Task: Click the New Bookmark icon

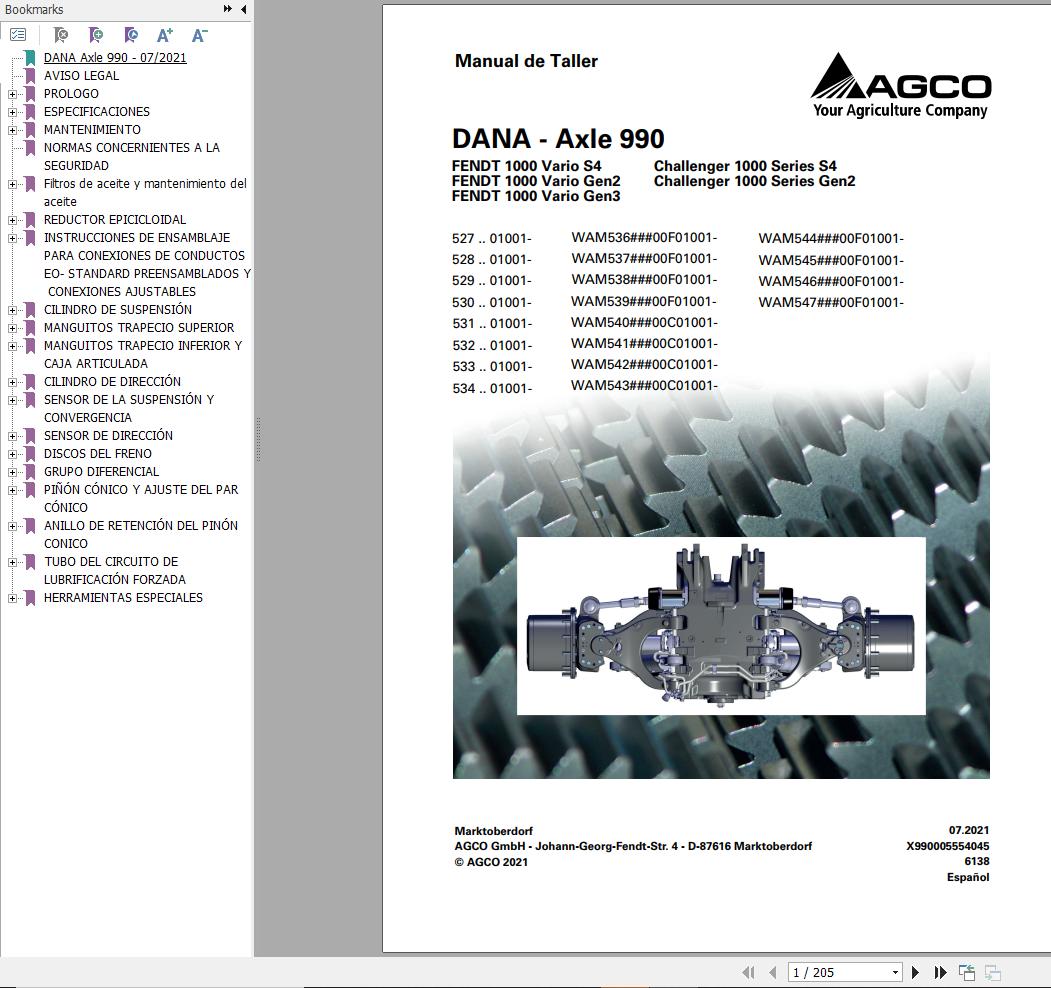Action: [x=97, y=35]
